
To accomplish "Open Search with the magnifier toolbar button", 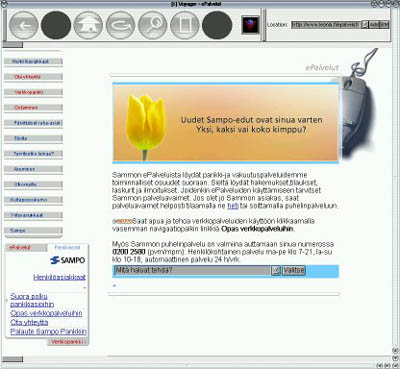I will [152, 25].
